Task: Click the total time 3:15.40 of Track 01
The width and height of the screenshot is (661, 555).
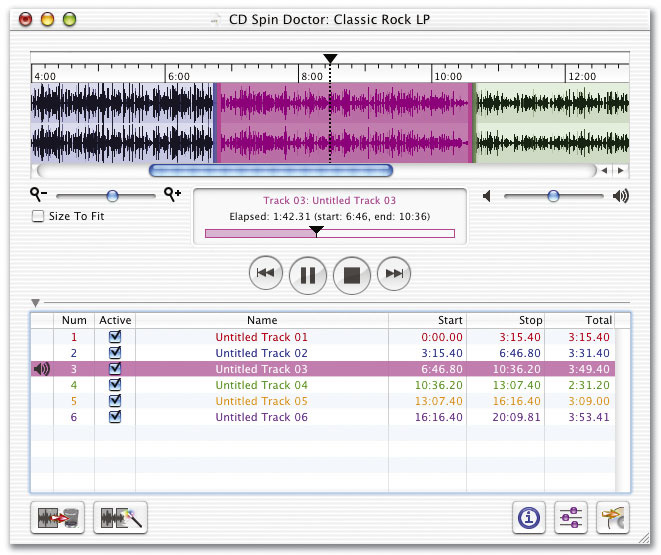Action: click(x=589, y=337)
